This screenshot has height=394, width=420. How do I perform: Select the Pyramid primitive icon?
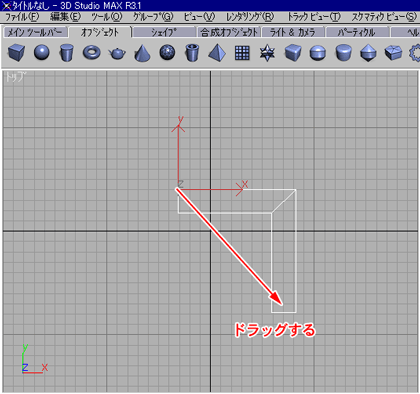pos(217,53)
